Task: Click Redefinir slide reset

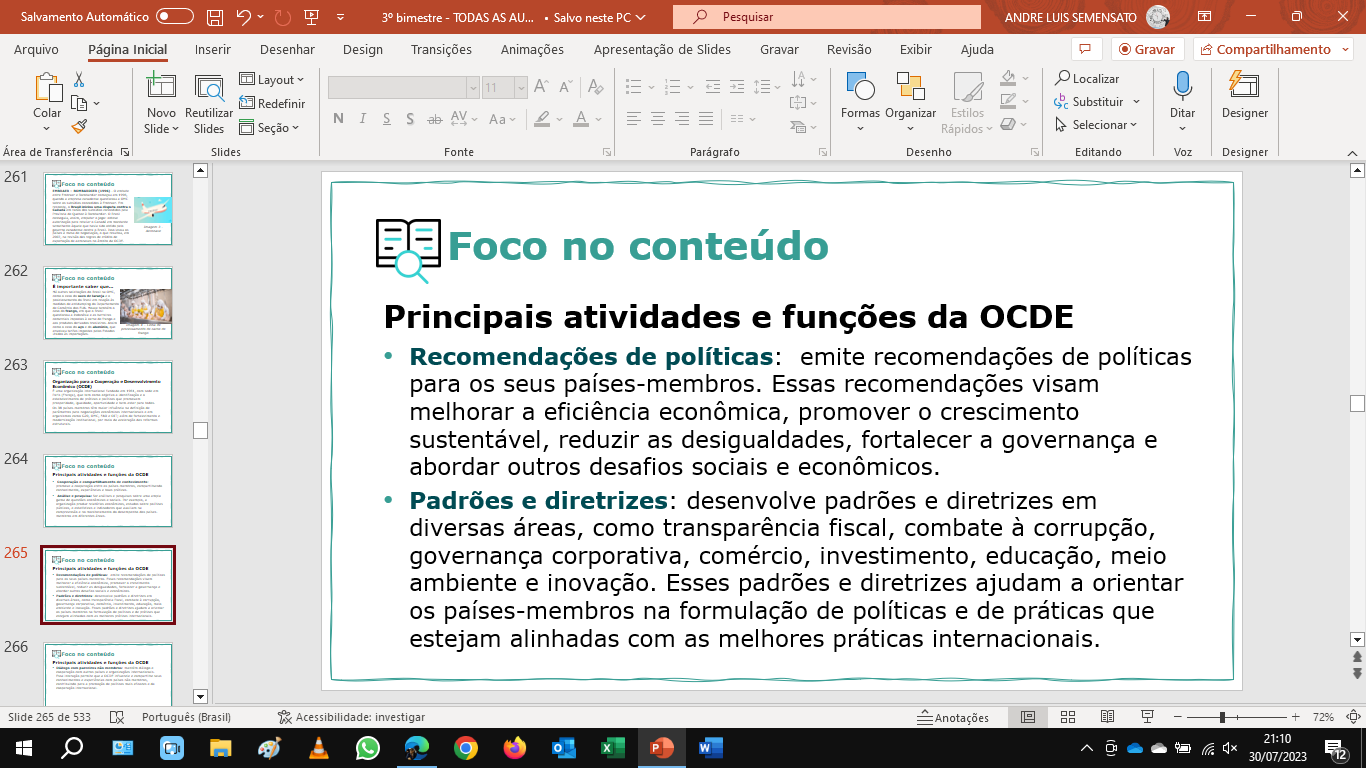Action: [x=272, y=103]
